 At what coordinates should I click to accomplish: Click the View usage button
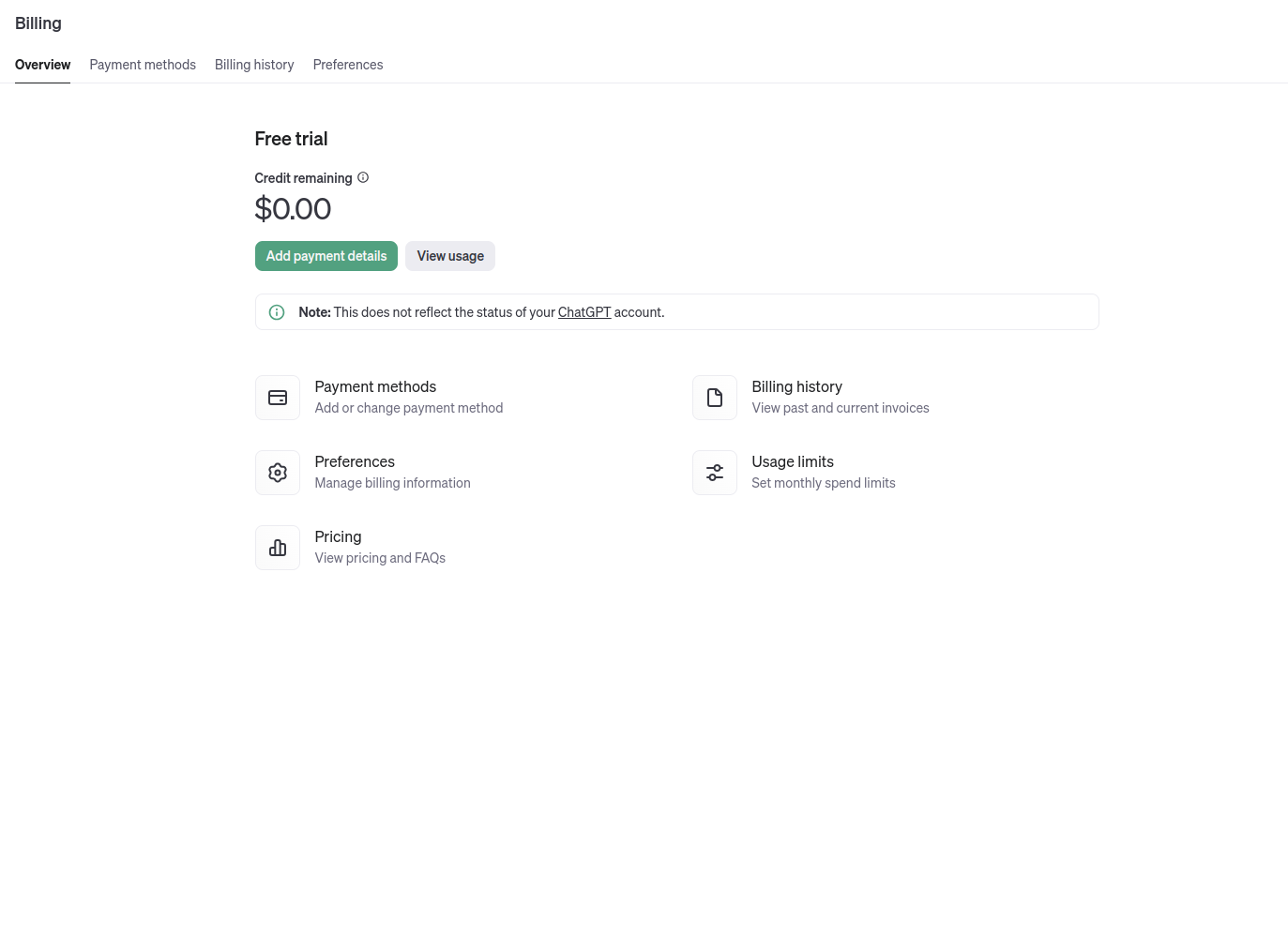tap(450, 256)
